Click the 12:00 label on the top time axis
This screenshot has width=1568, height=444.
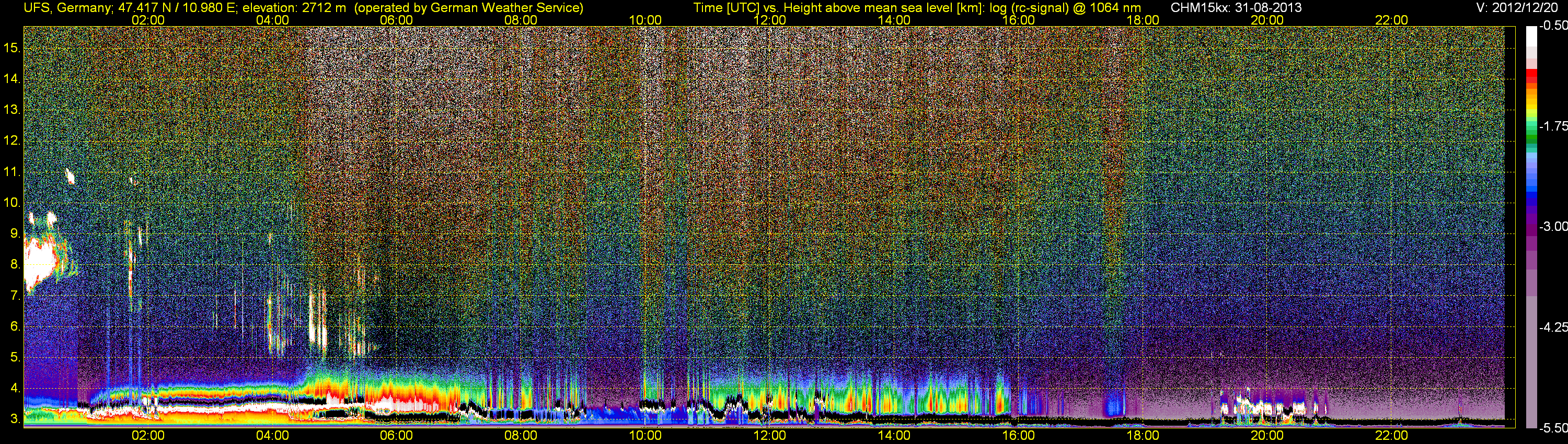point(769,20)
